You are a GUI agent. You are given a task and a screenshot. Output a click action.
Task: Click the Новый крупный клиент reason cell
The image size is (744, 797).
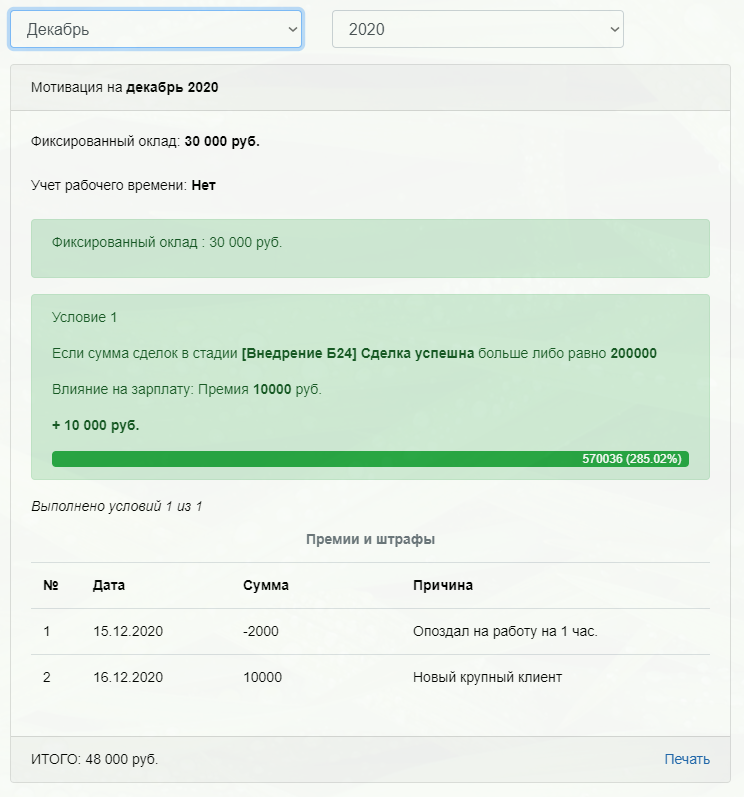[487, 677]
